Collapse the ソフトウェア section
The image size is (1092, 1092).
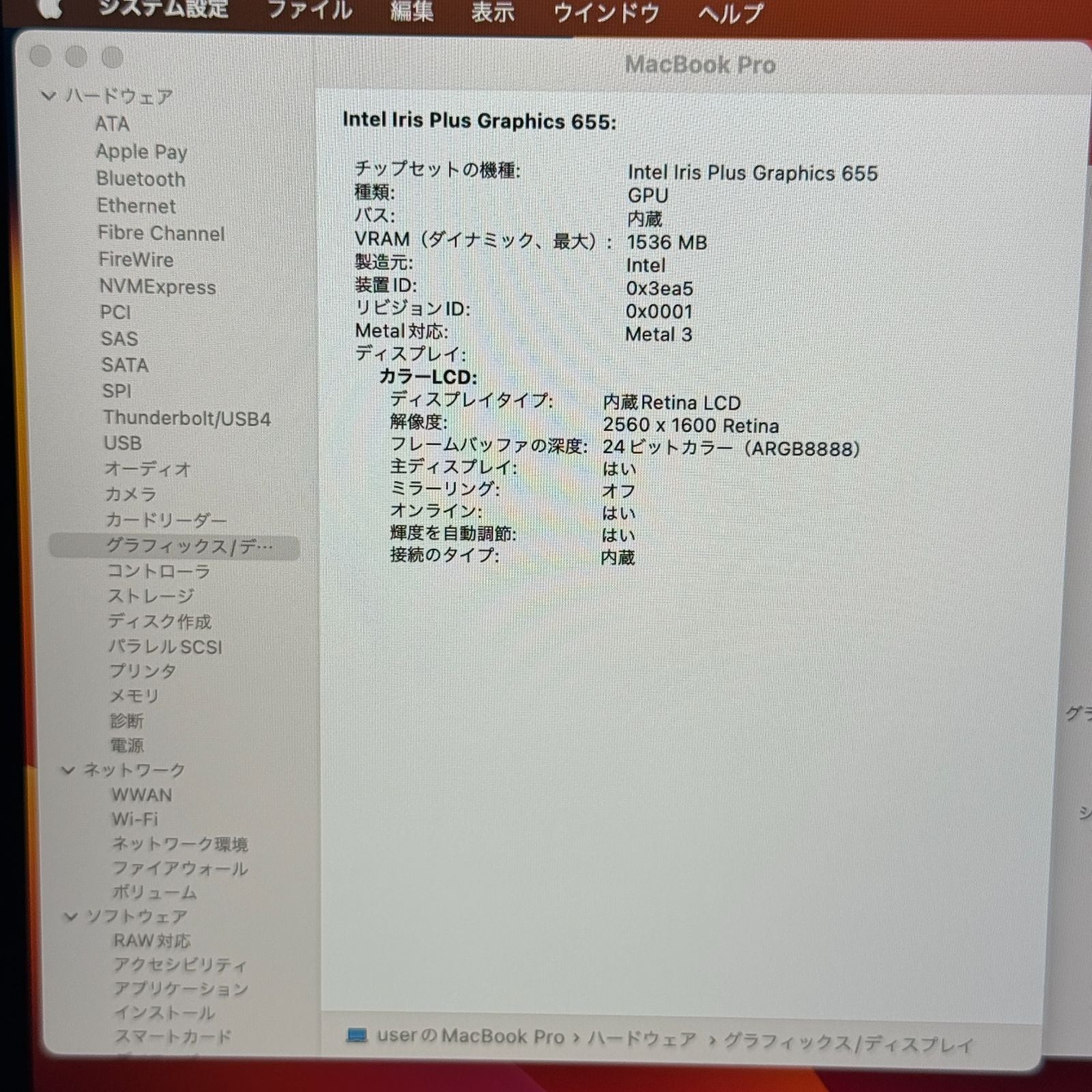(x=70, y=916)
